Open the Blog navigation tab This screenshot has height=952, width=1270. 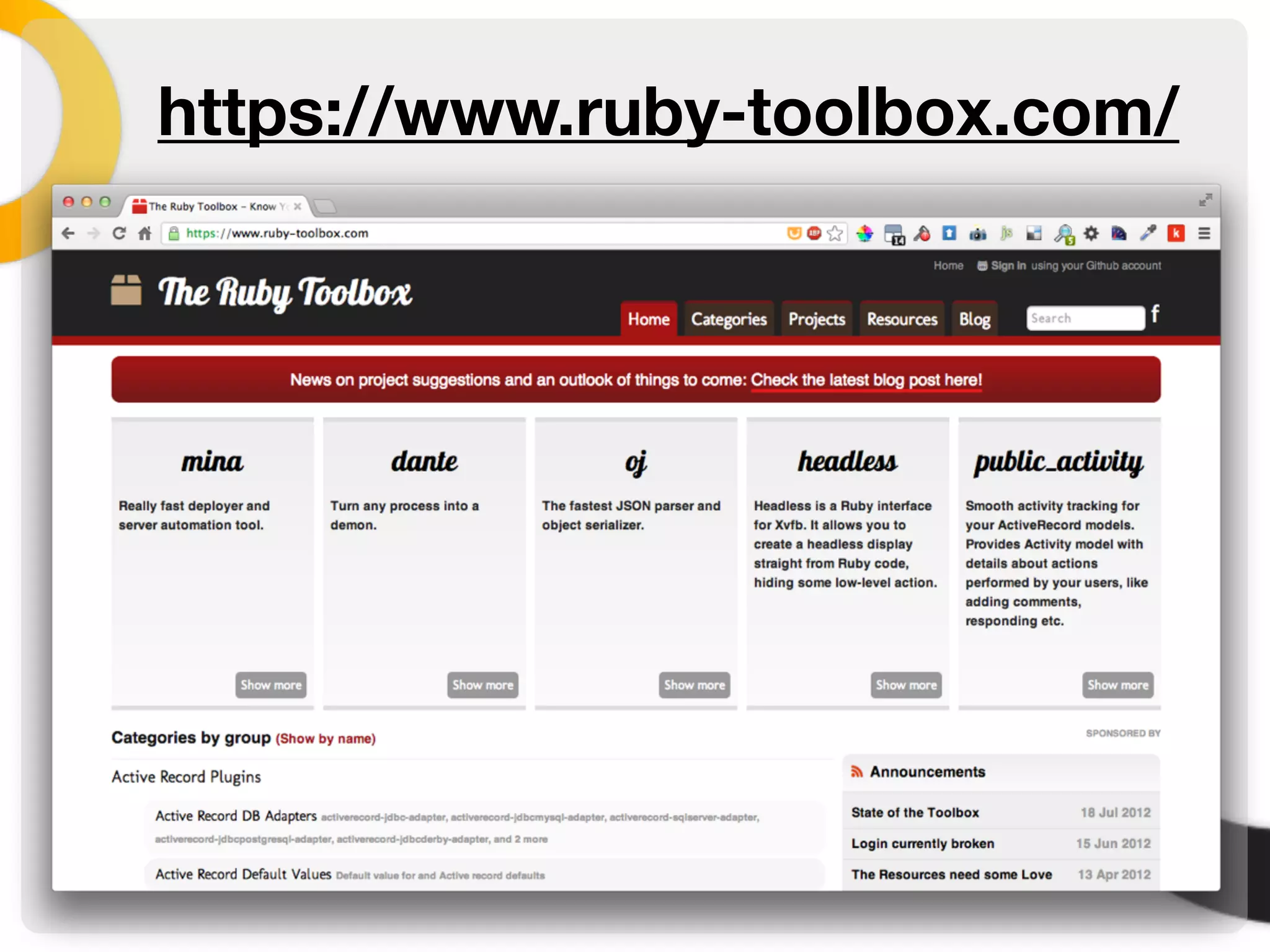(x=975, y=319)
